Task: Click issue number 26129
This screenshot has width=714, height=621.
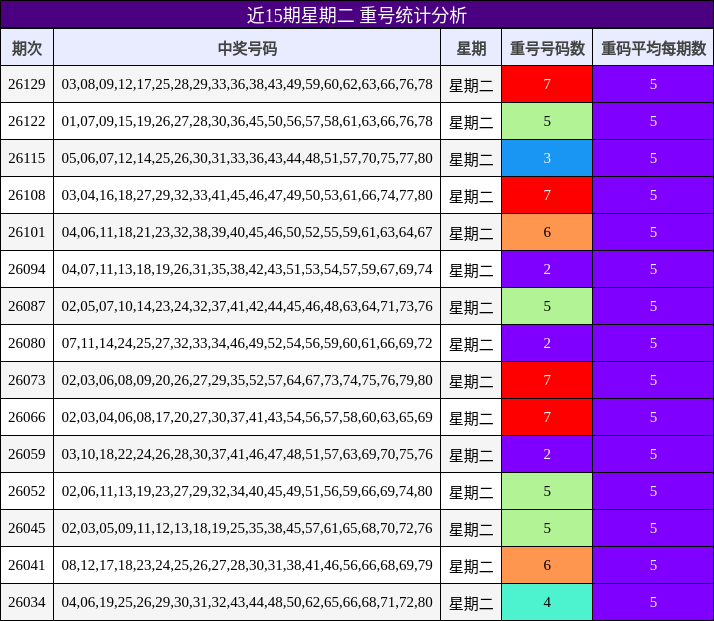Action: coord(27,84)
